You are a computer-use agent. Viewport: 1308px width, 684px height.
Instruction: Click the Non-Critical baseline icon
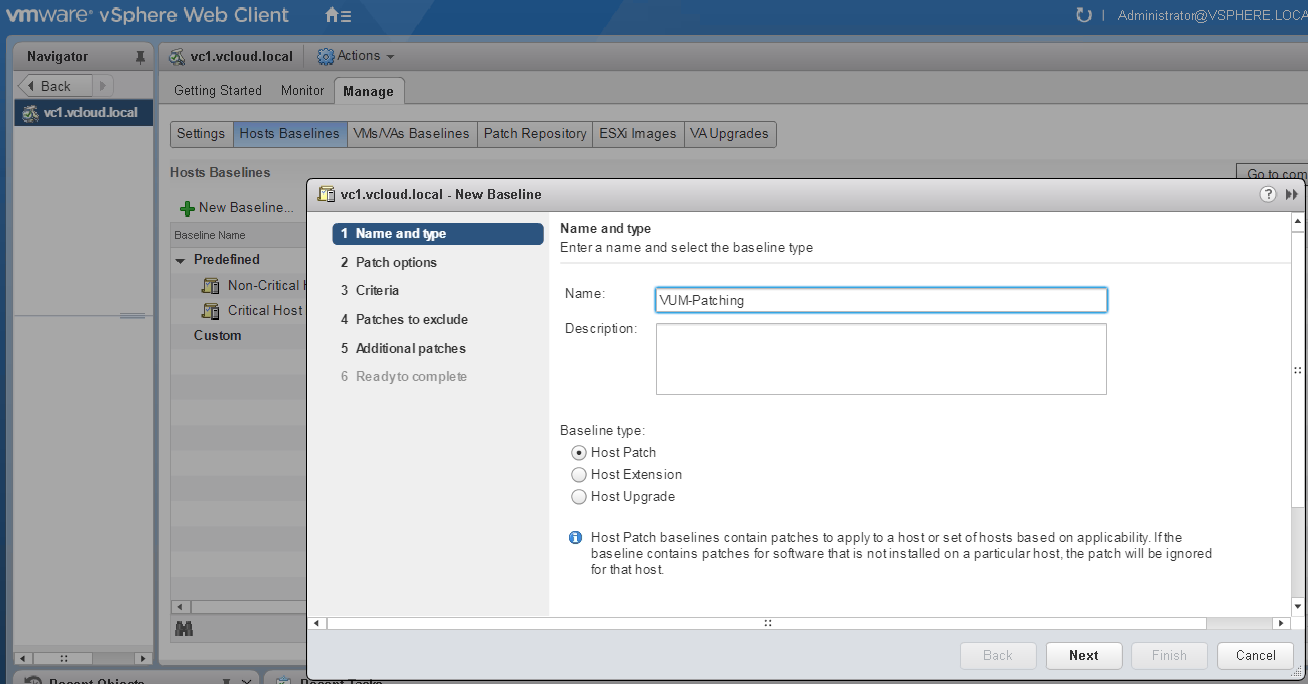[210, 286]
